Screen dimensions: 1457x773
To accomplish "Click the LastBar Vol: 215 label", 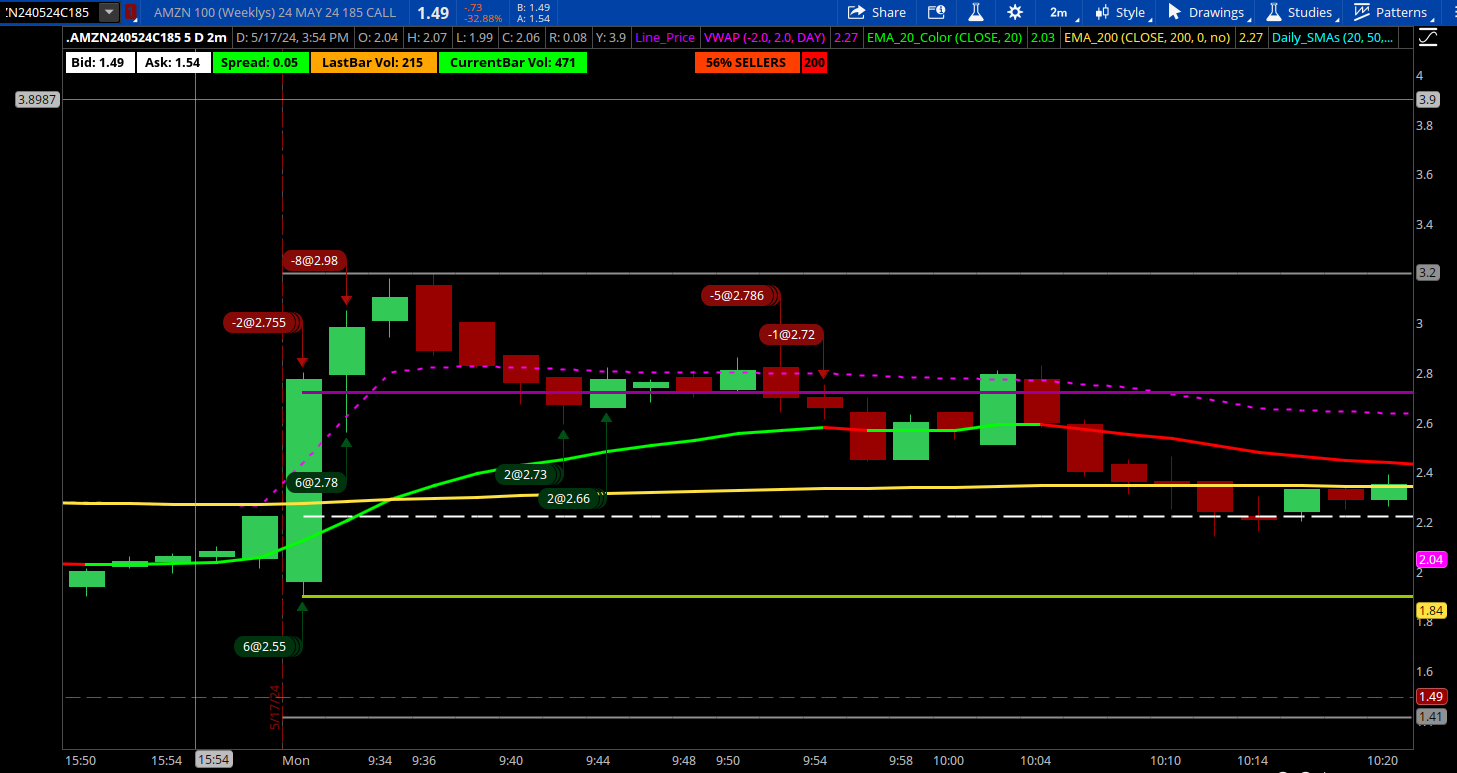I will pos(373,62).
